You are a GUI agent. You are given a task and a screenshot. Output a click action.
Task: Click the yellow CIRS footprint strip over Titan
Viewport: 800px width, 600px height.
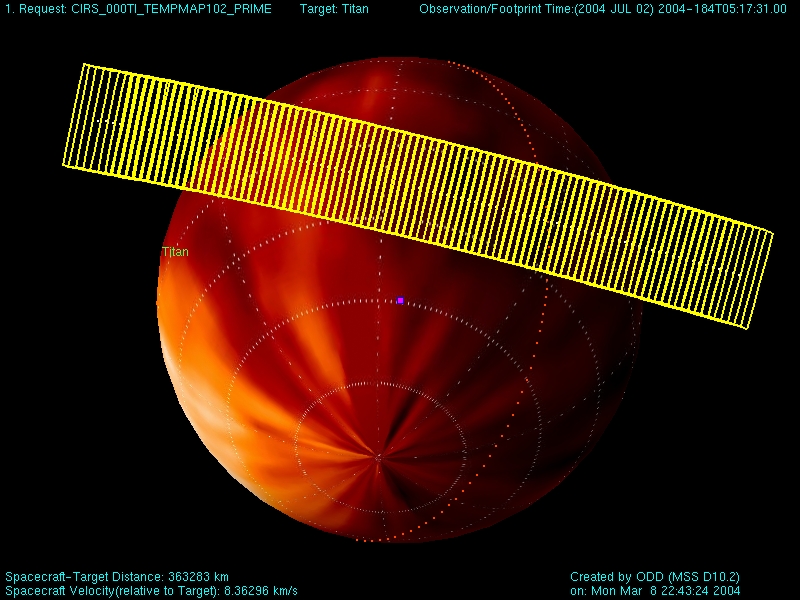click(x=417, y=196)
